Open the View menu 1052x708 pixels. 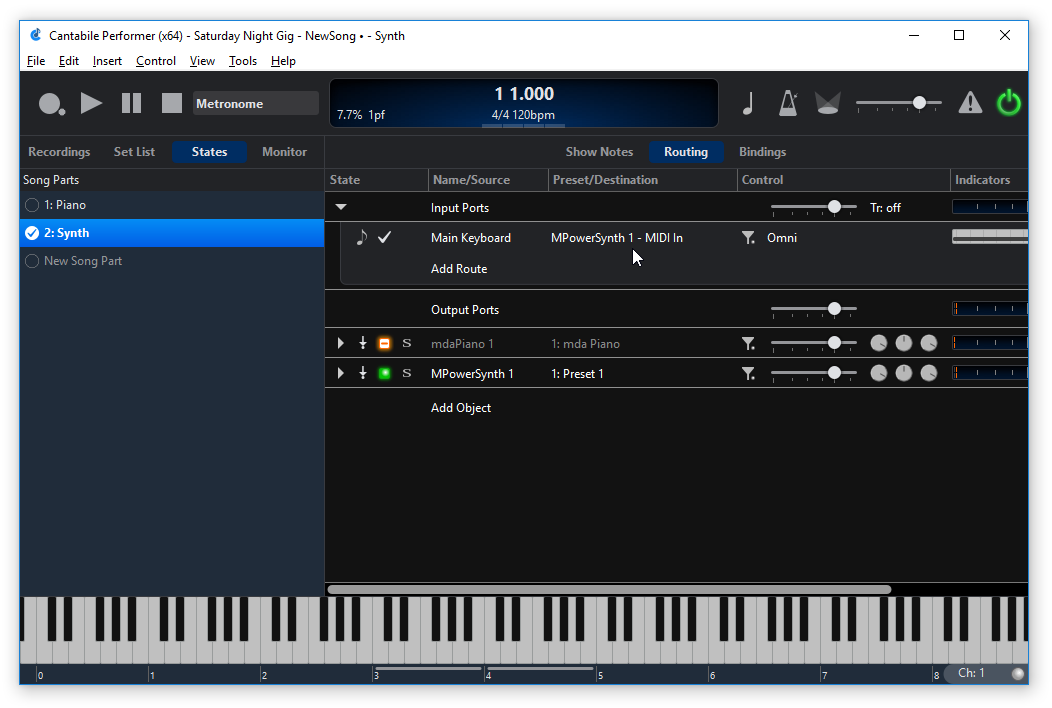[x=202, y=61]
